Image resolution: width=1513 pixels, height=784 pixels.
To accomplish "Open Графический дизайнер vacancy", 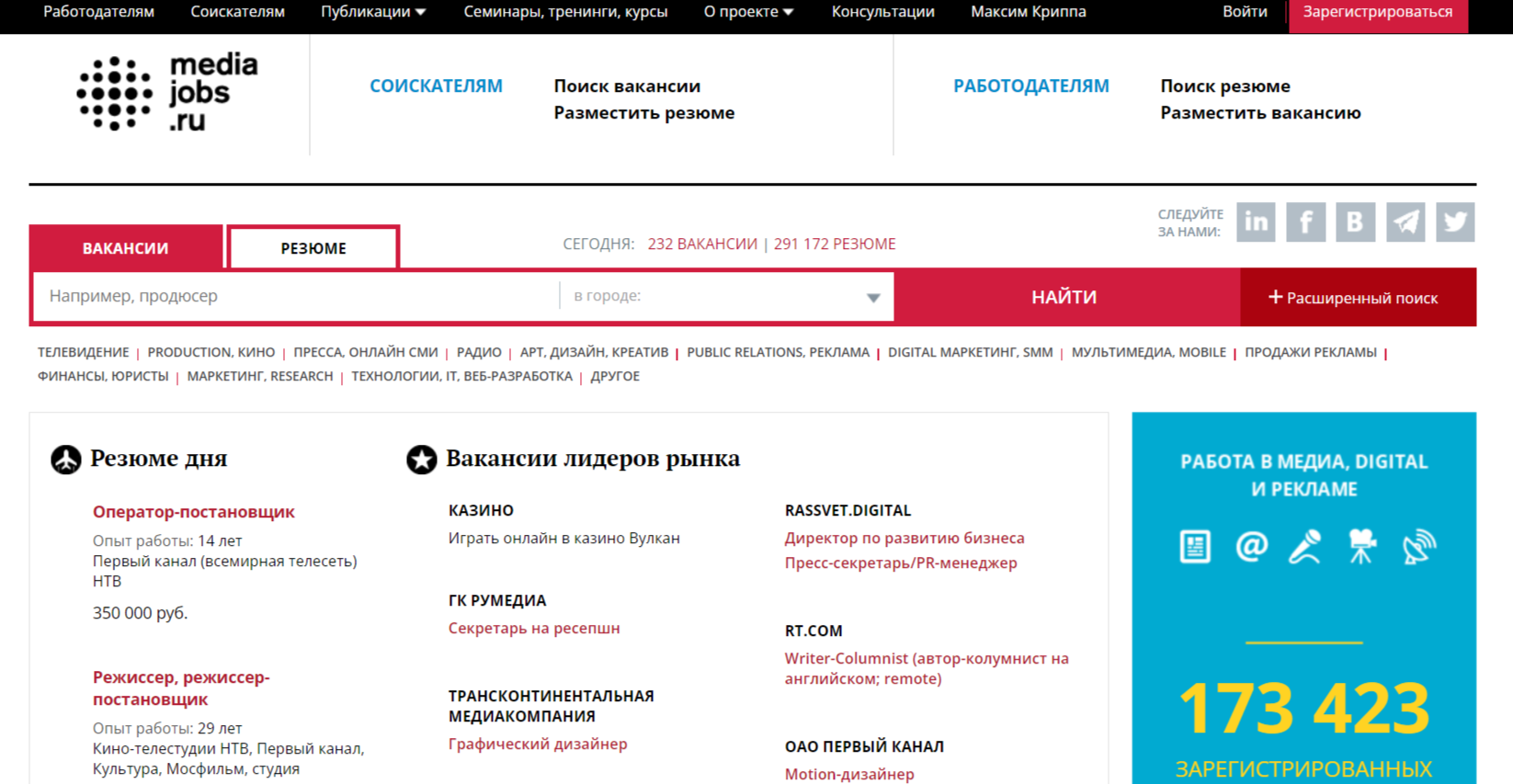I will click(x=538, y=744).
